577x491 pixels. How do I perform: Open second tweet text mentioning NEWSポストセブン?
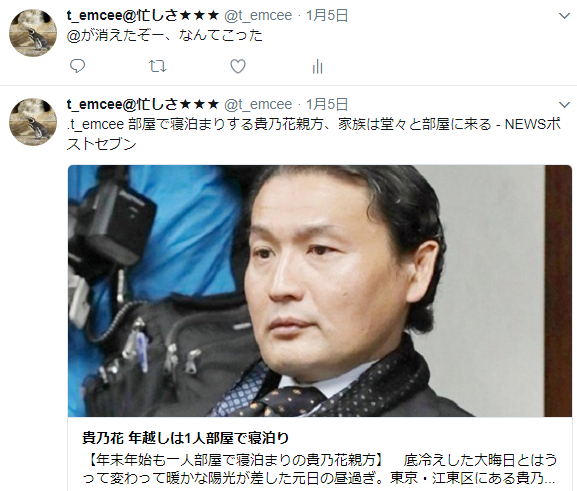click(x=314, y=134)
